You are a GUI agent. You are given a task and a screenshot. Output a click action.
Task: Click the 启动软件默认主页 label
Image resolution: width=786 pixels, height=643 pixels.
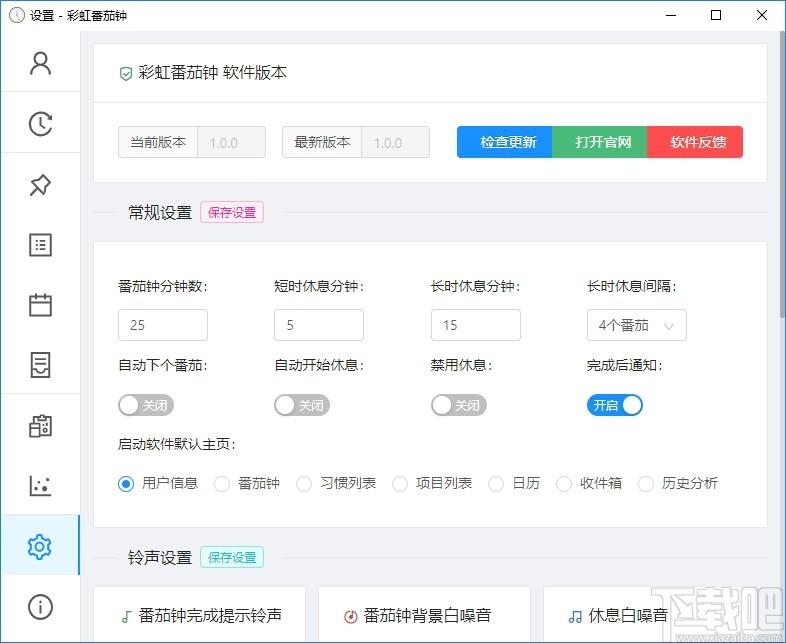click(x=176, y=444)
